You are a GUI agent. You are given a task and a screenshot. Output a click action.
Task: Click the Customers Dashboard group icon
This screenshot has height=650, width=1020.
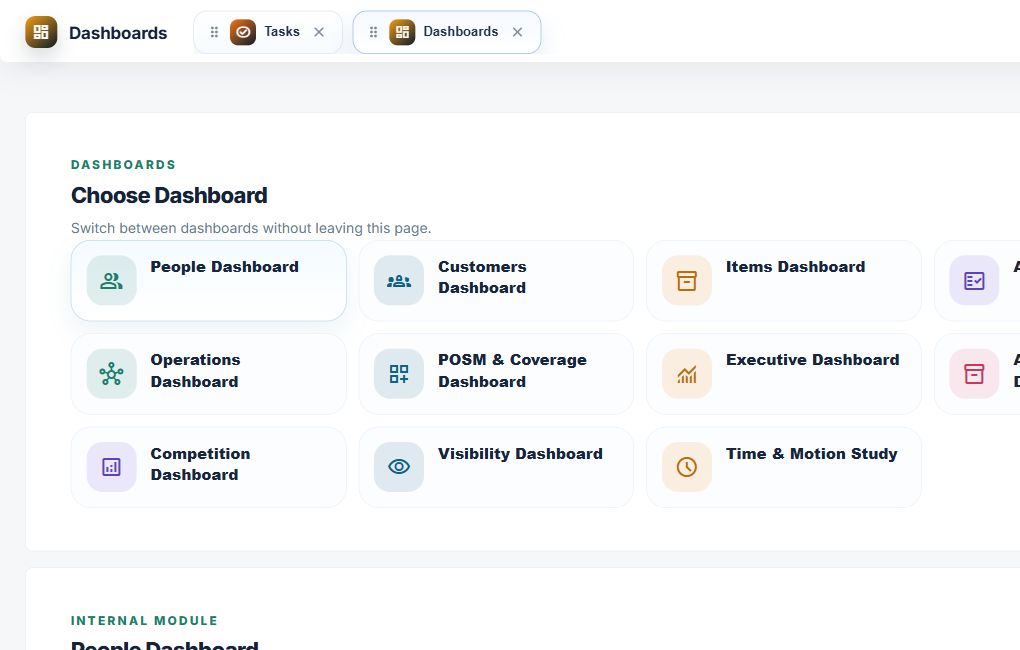pyautogui.click(x=399, y=280)
